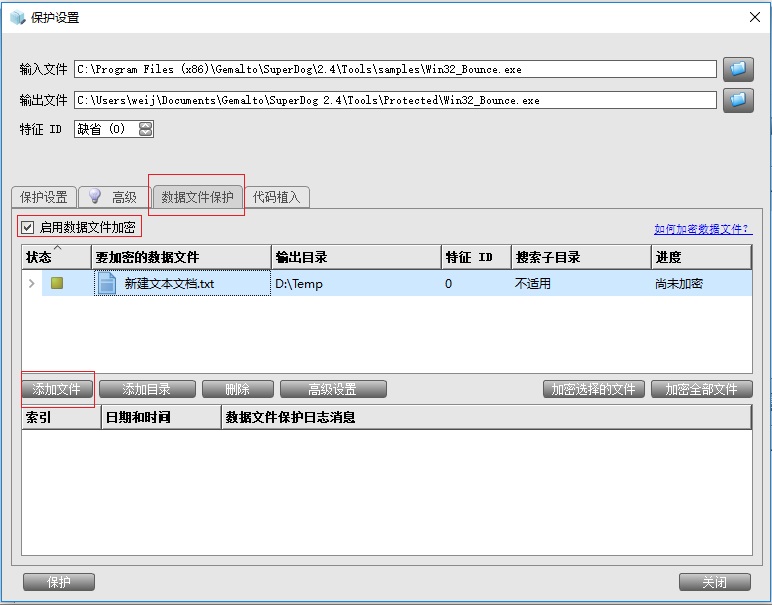Switch to the 保护设置 tab
Screen dimensions: 772x605
44,197
